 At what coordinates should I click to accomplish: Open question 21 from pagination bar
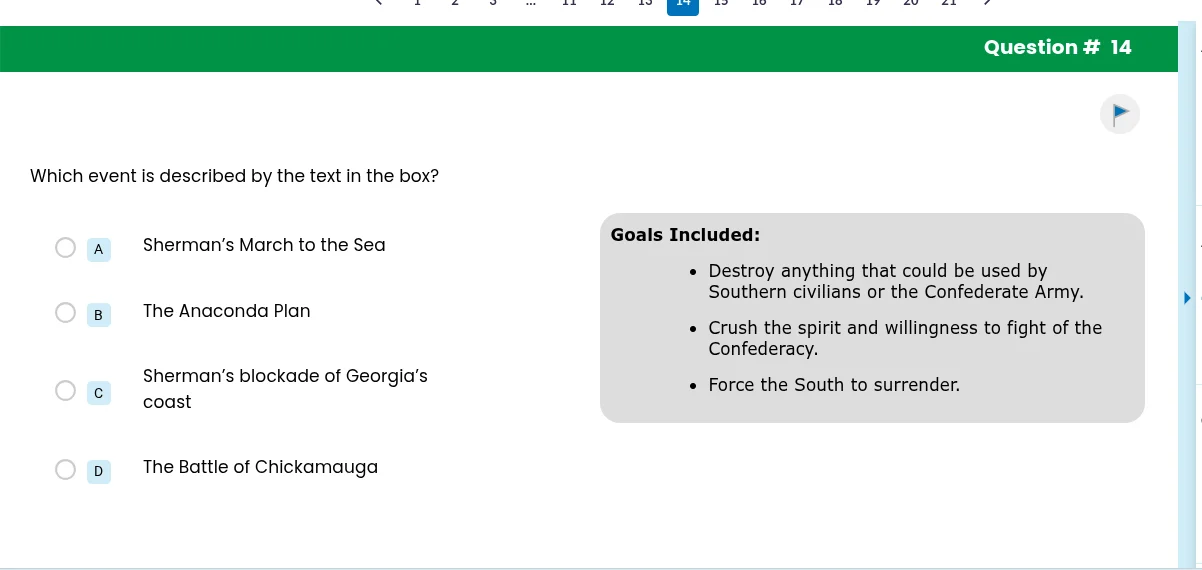(x=949, y=3)
